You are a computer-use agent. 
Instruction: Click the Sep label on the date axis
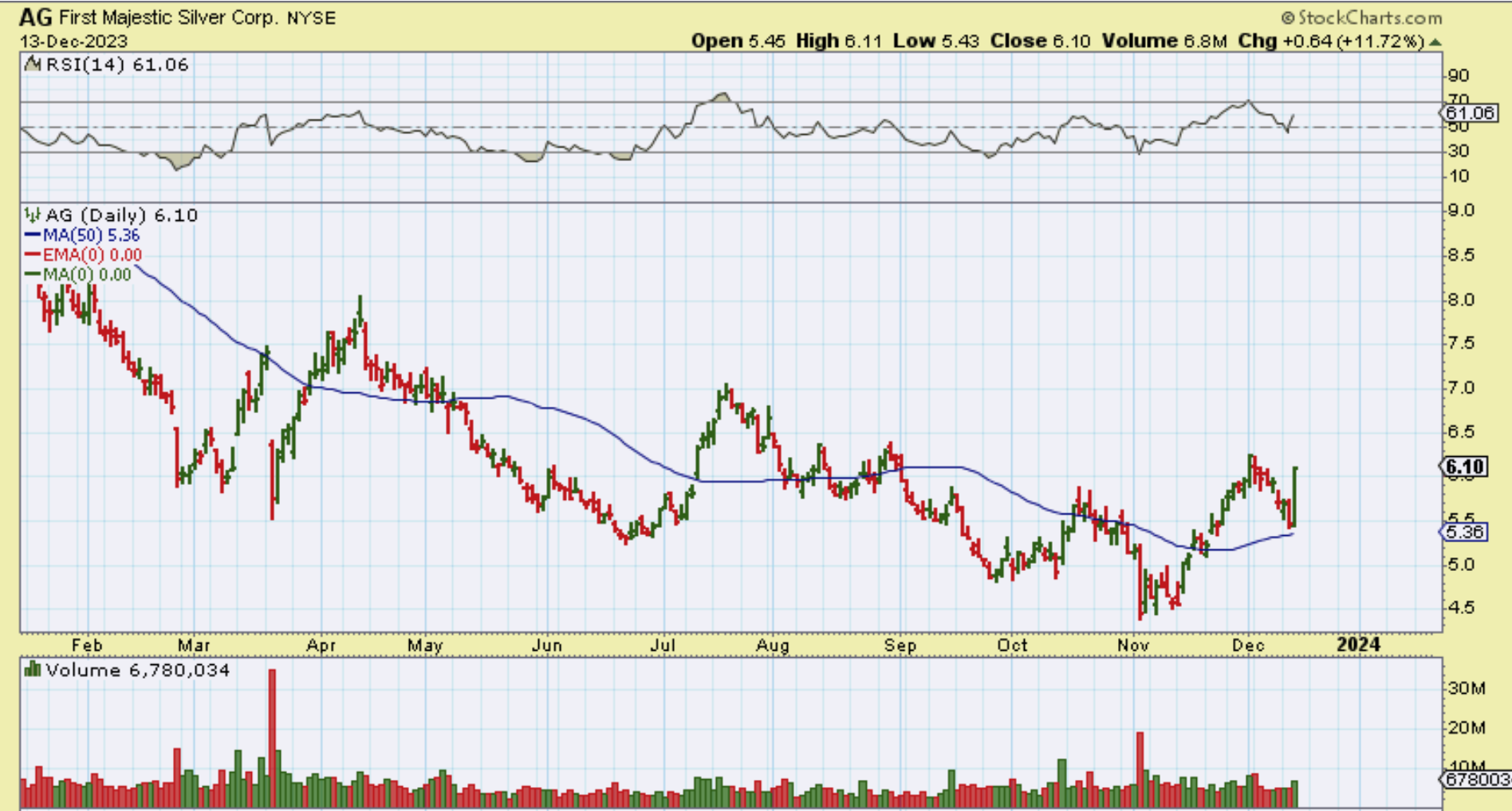tap(900, 645)
